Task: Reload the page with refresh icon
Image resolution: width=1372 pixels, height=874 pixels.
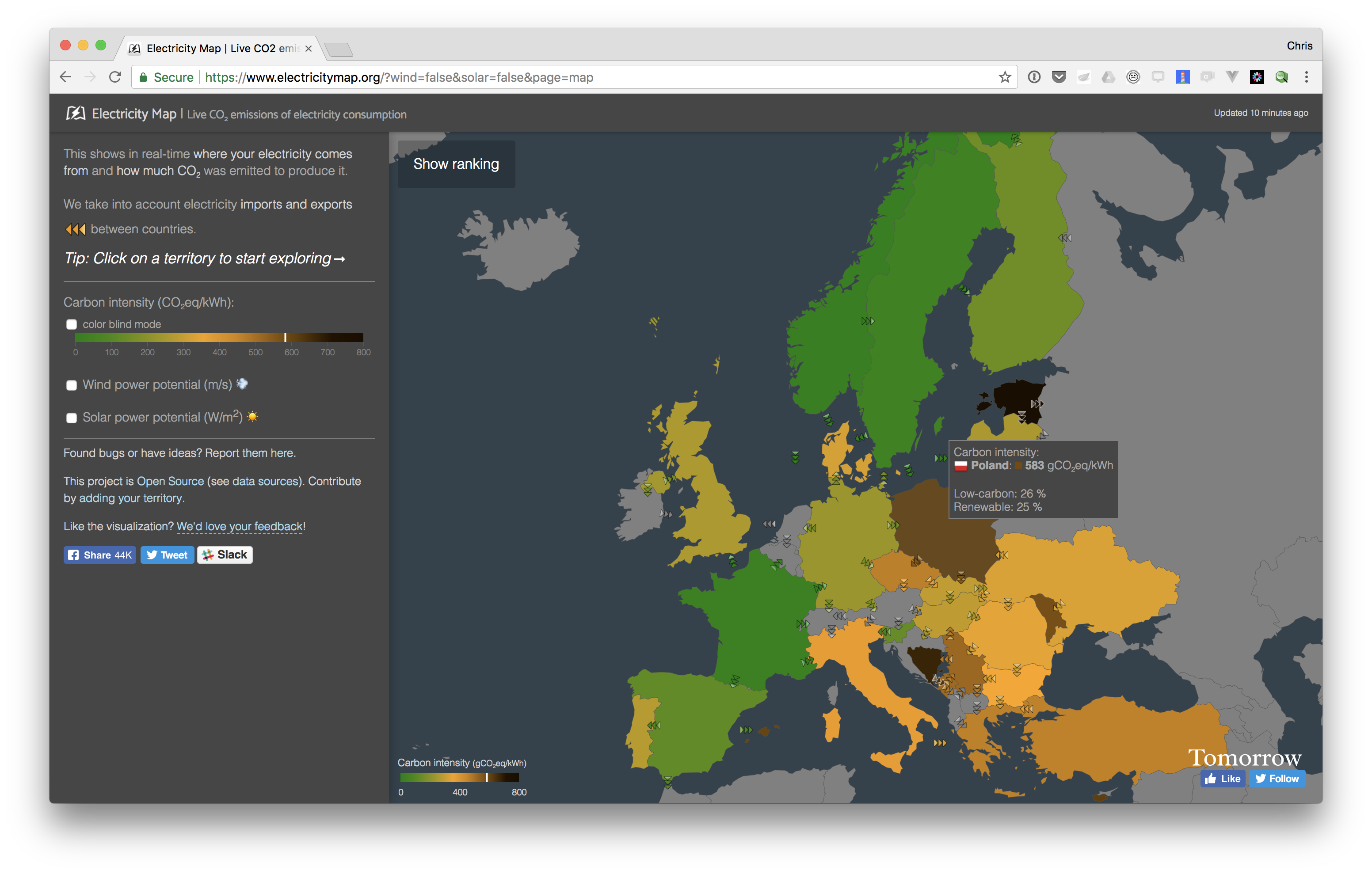Action: [115, 77]
